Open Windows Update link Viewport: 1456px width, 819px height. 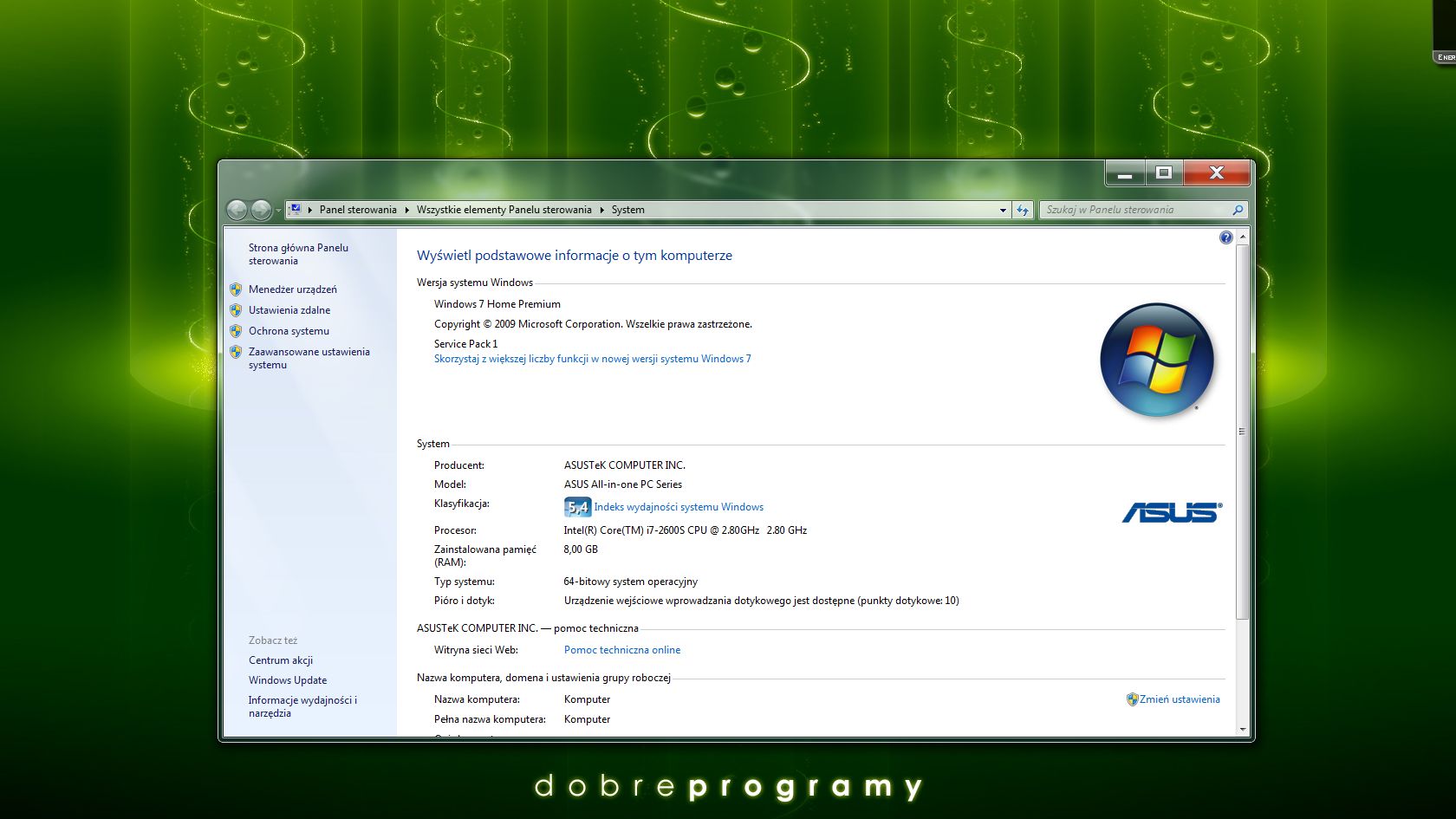pos(288,680)
